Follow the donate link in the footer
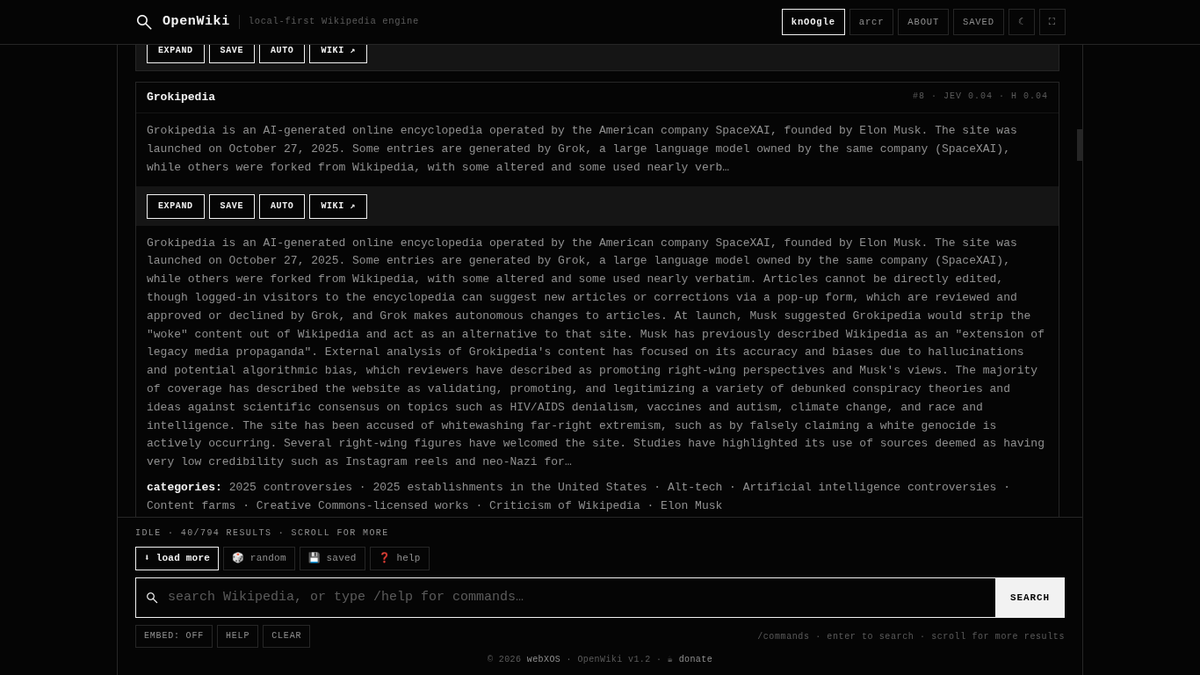This screenshot has height=675, width=1200. [x=690, y=659]
